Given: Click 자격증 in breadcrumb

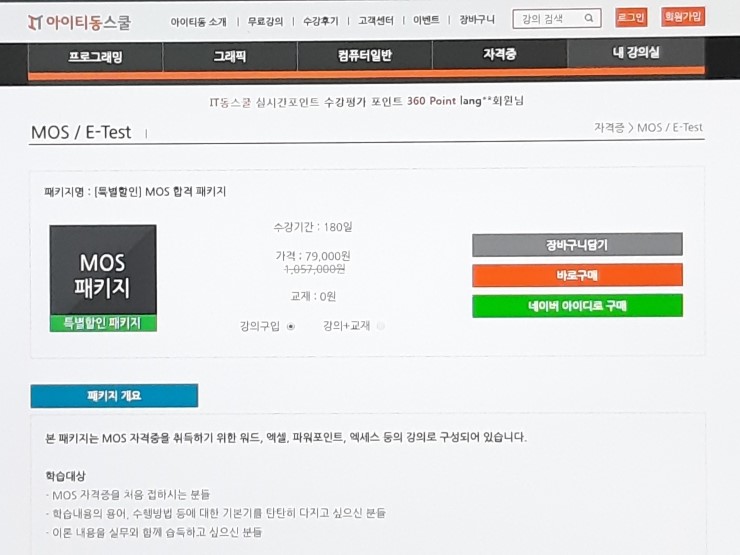Looking at the screenshot, I should [609, 127].
